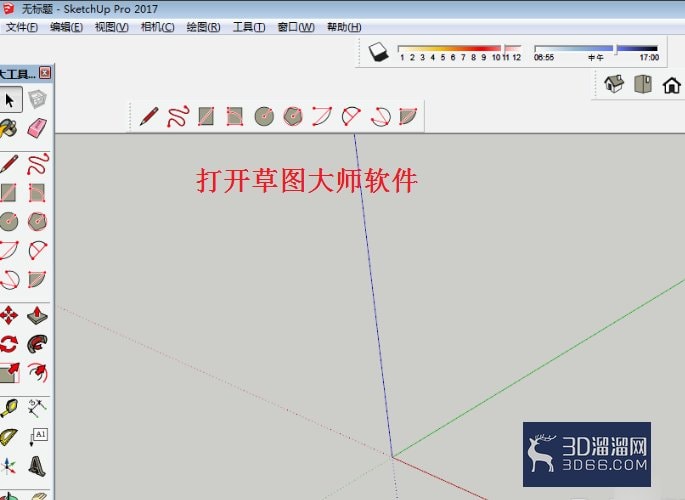
Task: Select the pink Eraser tool
Action: 37,128
